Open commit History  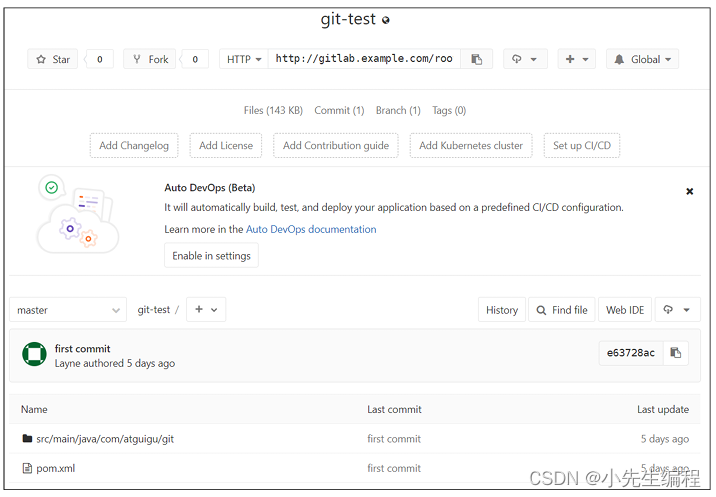pyautogui.click(x=502, y=310)
